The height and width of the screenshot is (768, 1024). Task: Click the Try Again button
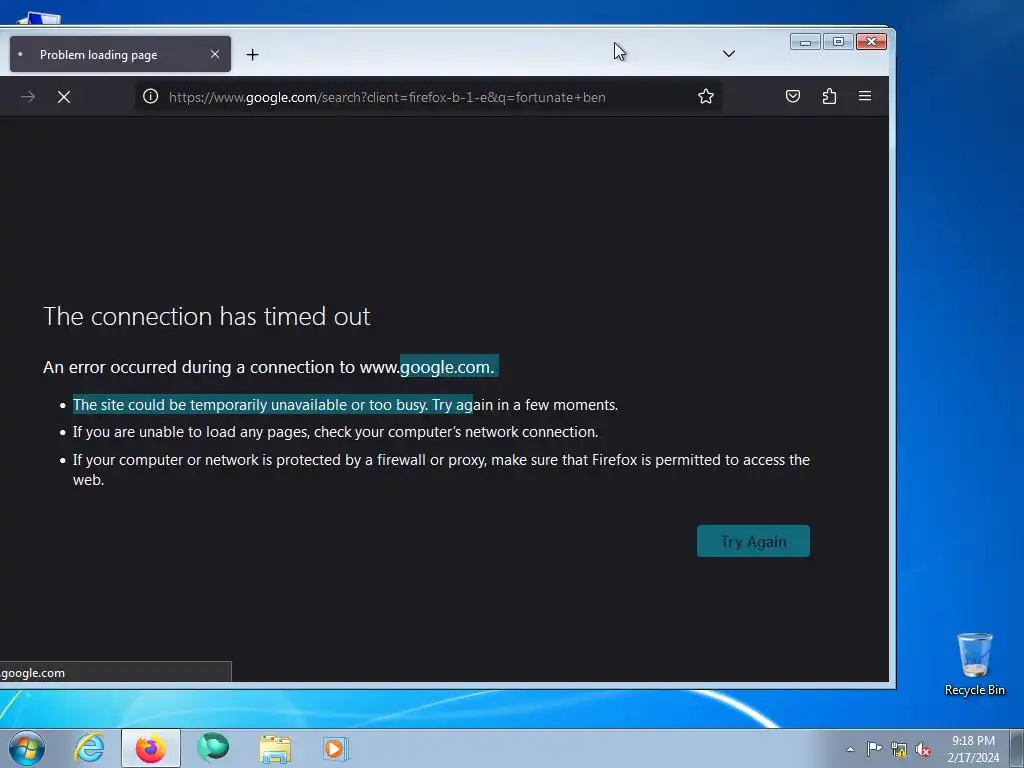coord(753,541)
